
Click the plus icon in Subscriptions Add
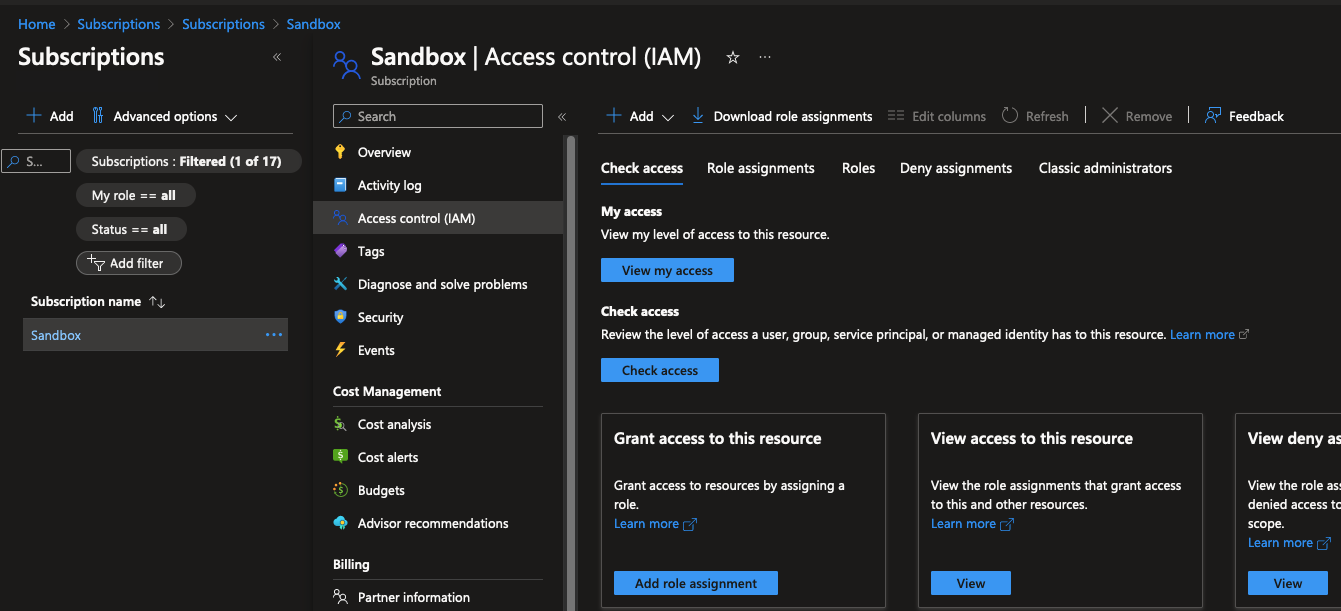(34, 116)
